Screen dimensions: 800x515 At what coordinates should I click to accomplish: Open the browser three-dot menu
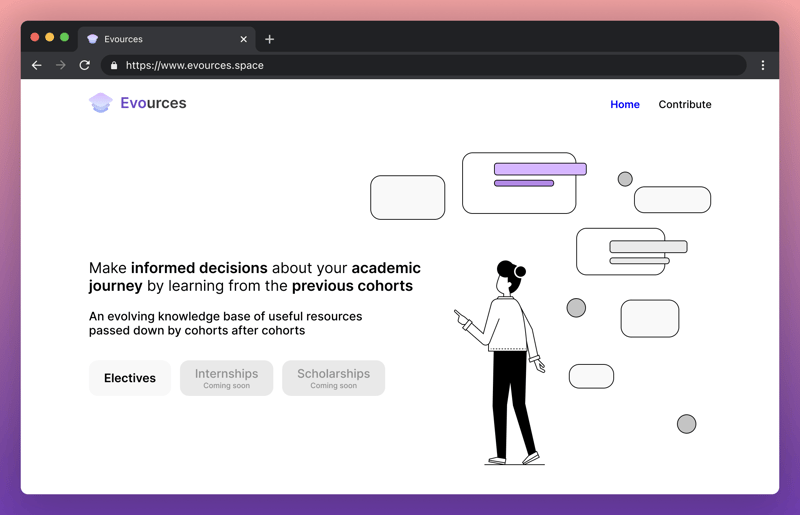pyautogui.click(x=762, y=65)
